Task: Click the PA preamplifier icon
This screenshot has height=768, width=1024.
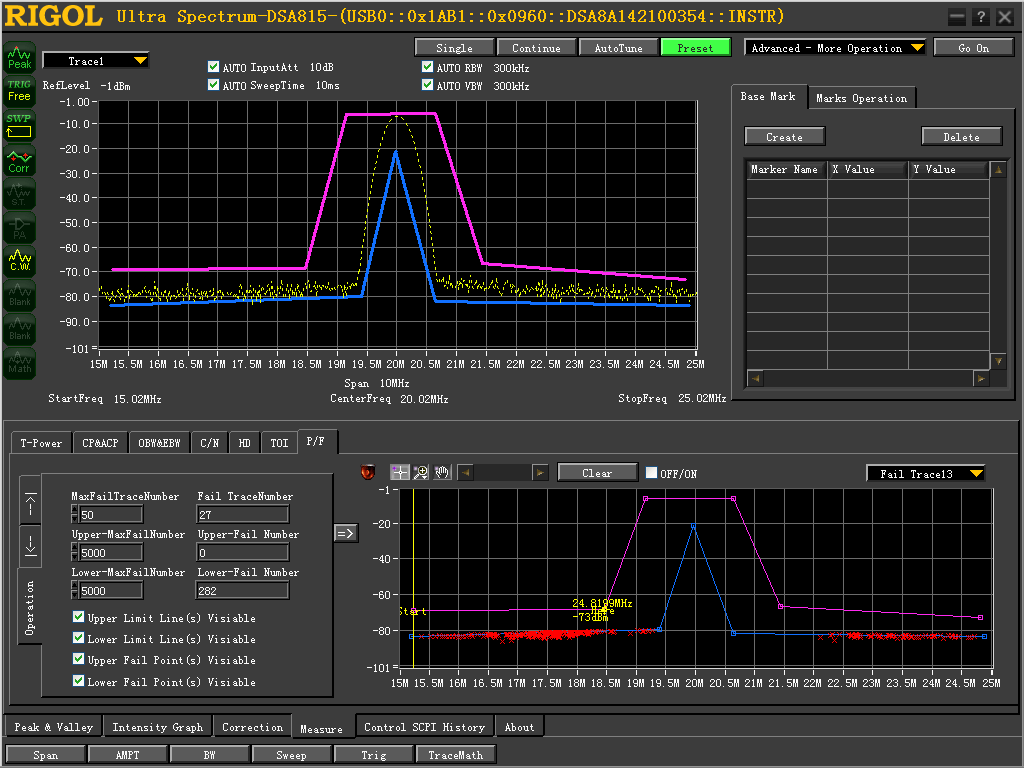Action: click(20, 228)
